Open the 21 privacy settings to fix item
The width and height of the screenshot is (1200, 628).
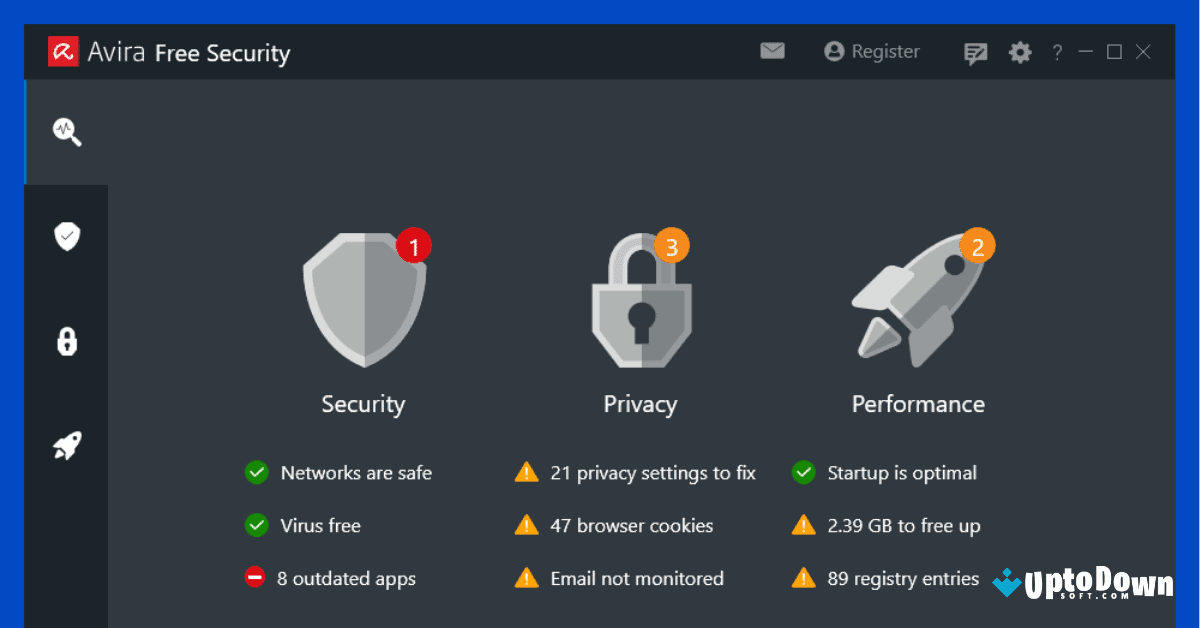point(651,473)
